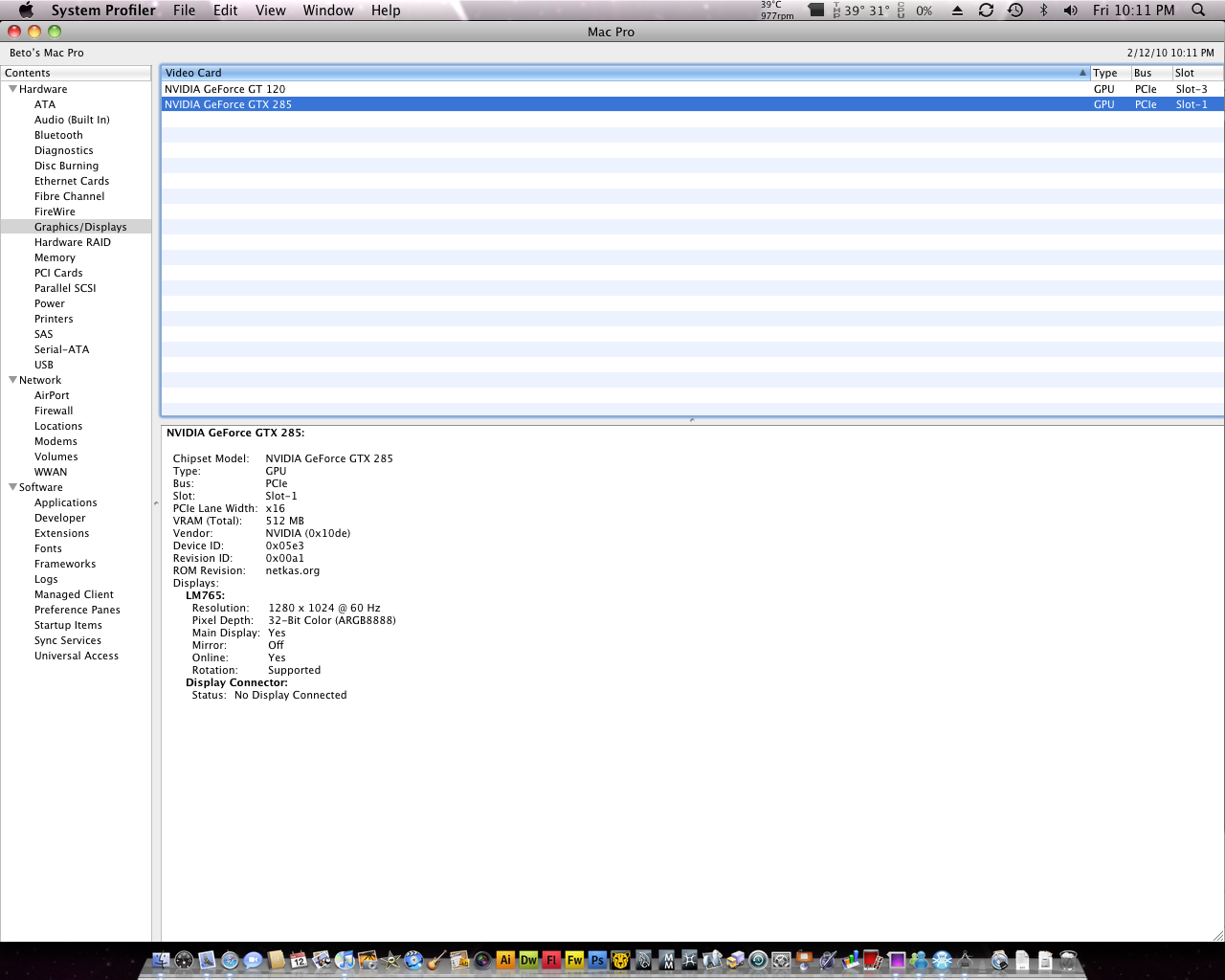Screen dimensions: 1225x980
Task: Open Dashboard gauge icon in Dock
Action: [x=184, y=960]
